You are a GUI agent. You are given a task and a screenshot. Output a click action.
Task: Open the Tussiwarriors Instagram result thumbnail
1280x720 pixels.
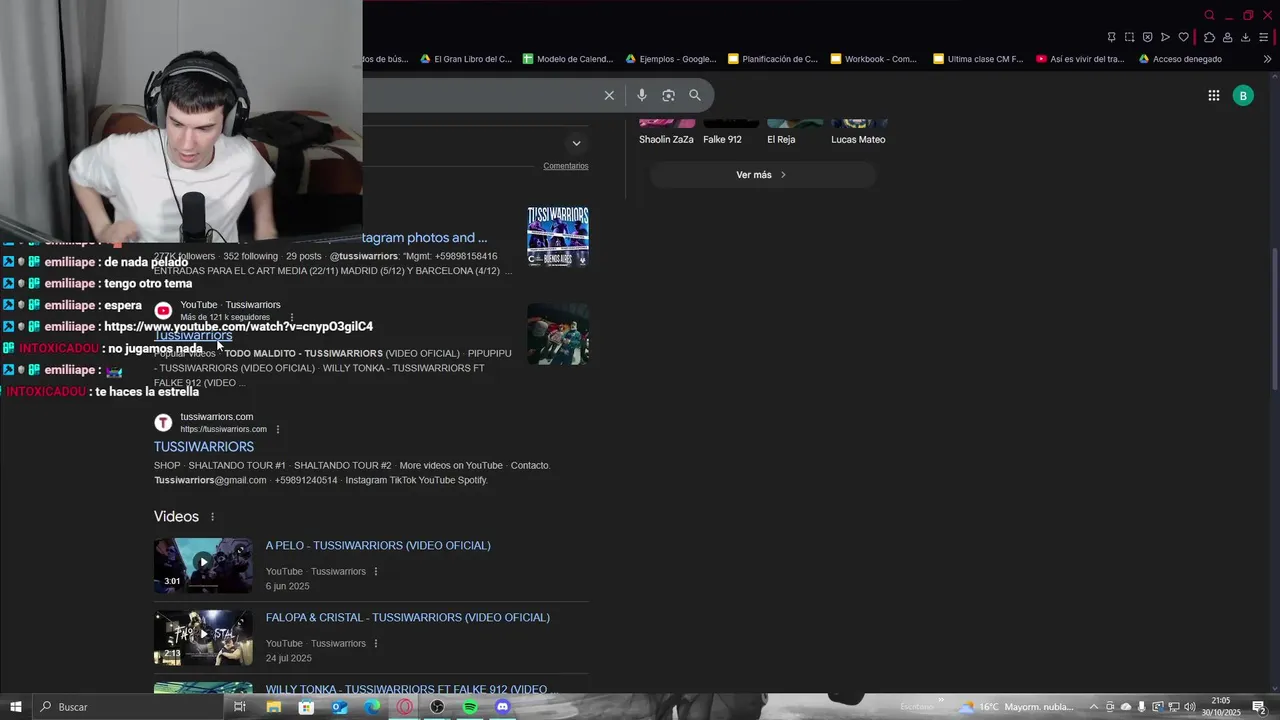pos(558,237)
